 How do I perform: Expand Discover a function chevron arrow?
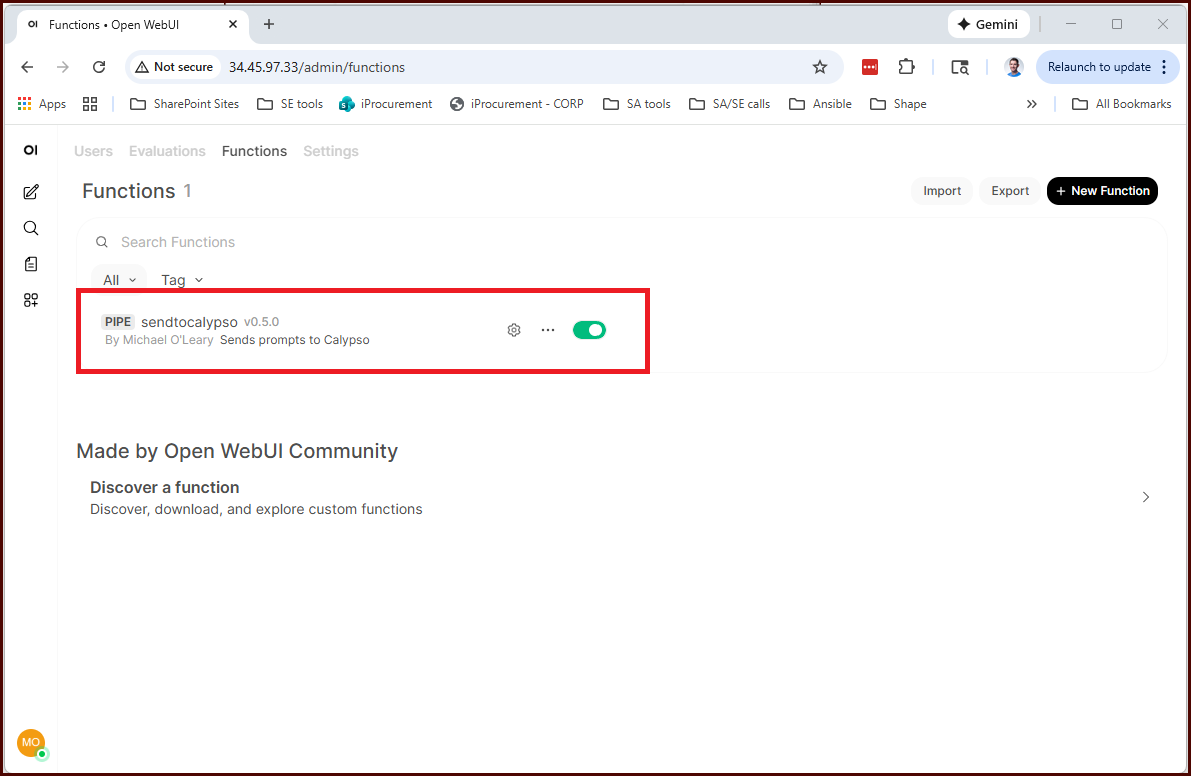(1146, 497)
